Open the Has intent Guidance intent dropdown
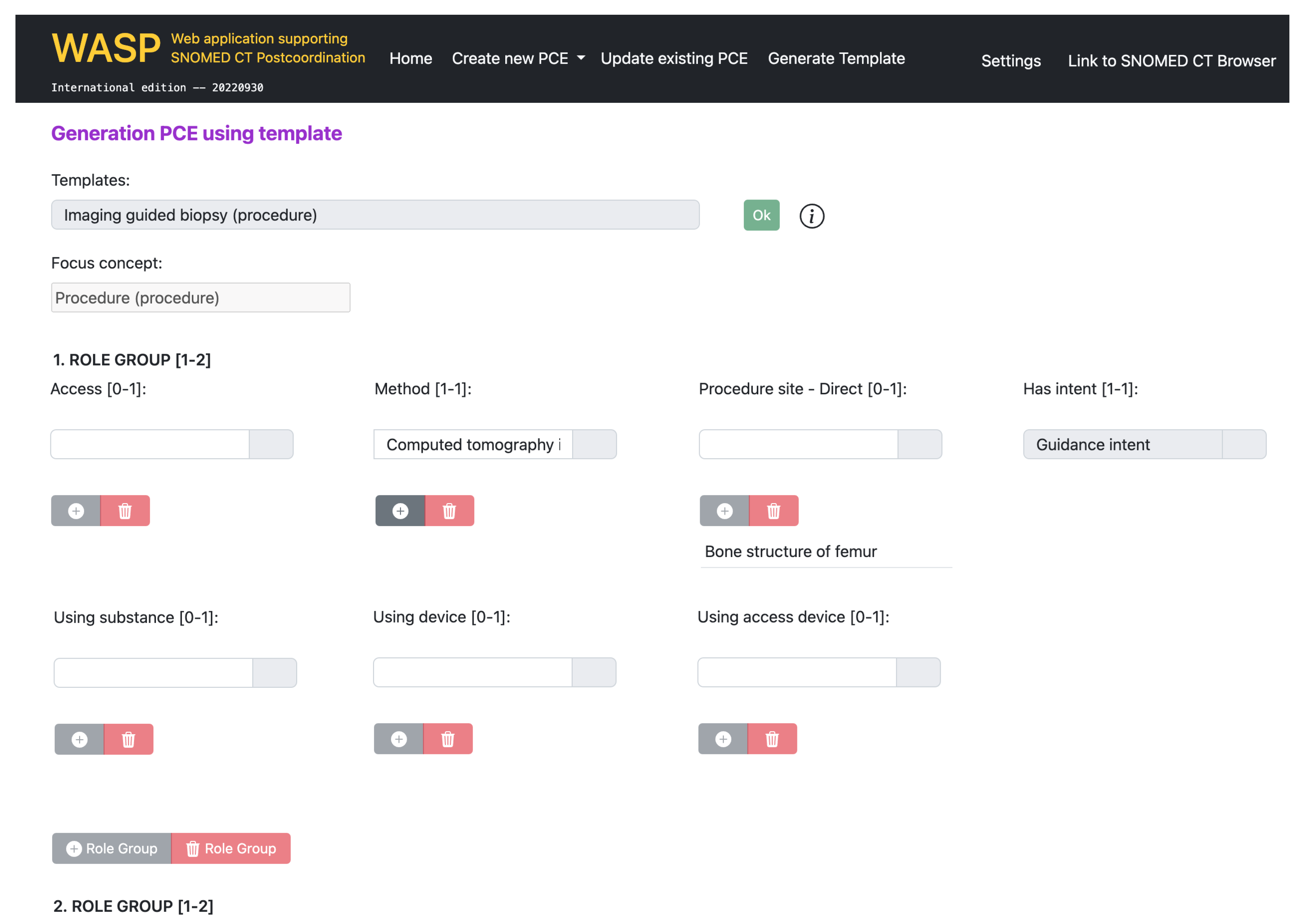 tap(1243, 444)
